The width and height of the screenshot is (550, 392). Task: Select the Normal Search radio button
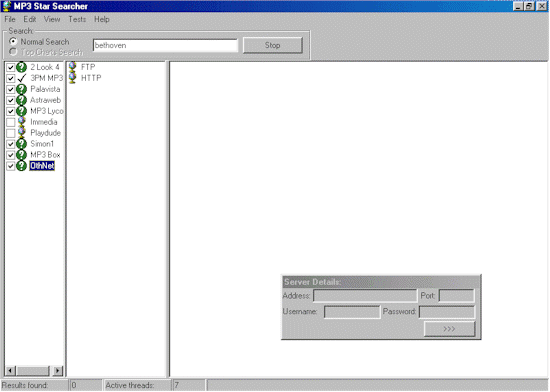[x=13, y=41]
